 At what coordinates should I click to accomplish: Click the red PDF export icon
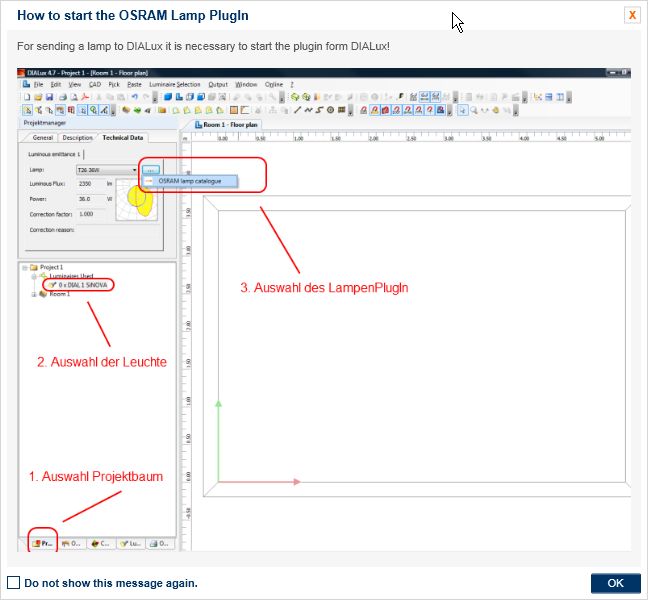[x=85, y=98]
